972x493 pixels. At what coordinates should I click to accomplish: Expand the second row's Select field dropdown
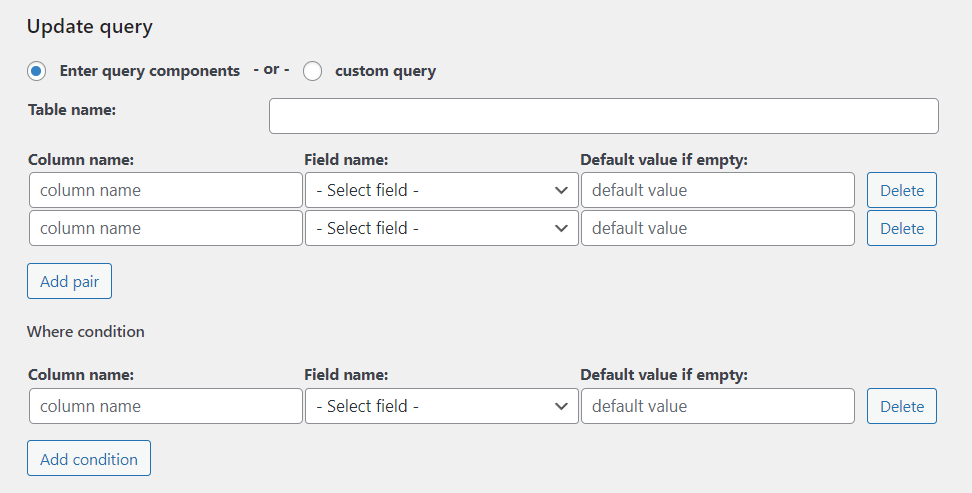click(441, 228)
